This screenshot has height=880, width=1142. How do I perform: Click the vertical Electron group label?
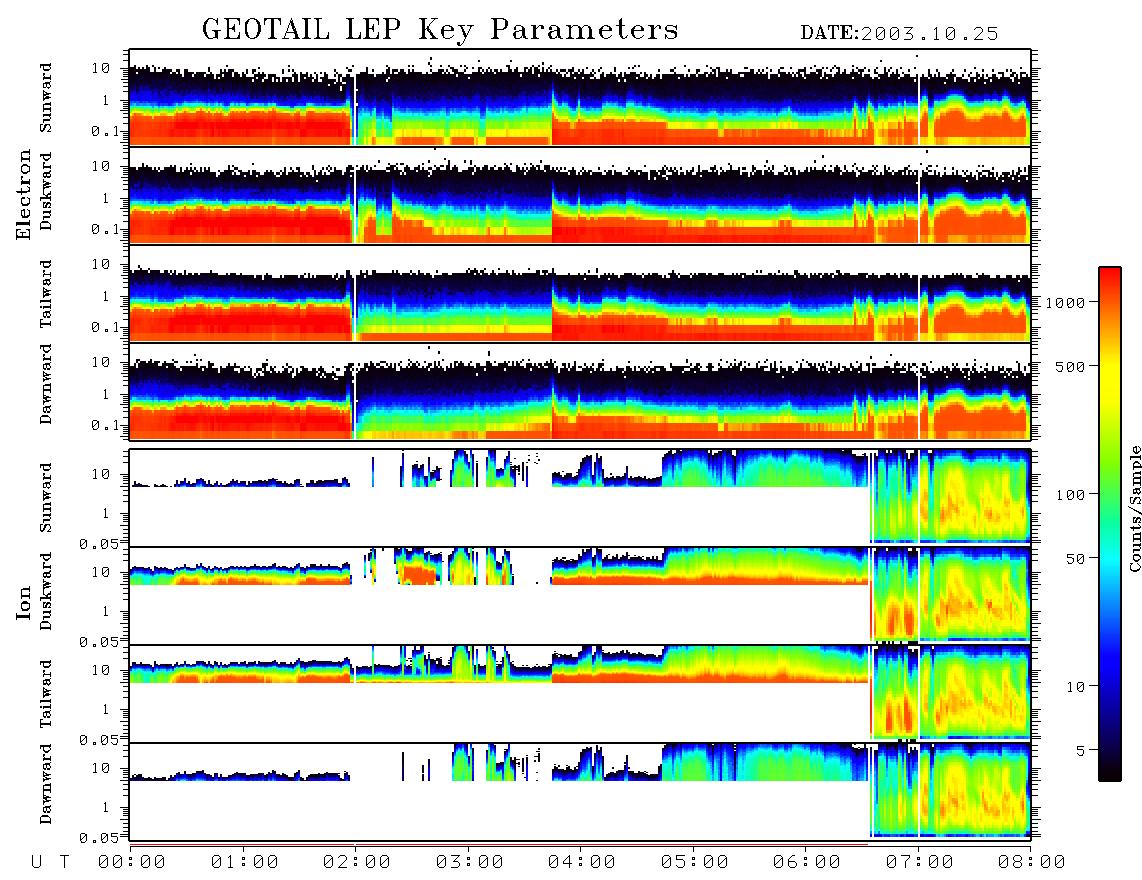coord(24,194)
